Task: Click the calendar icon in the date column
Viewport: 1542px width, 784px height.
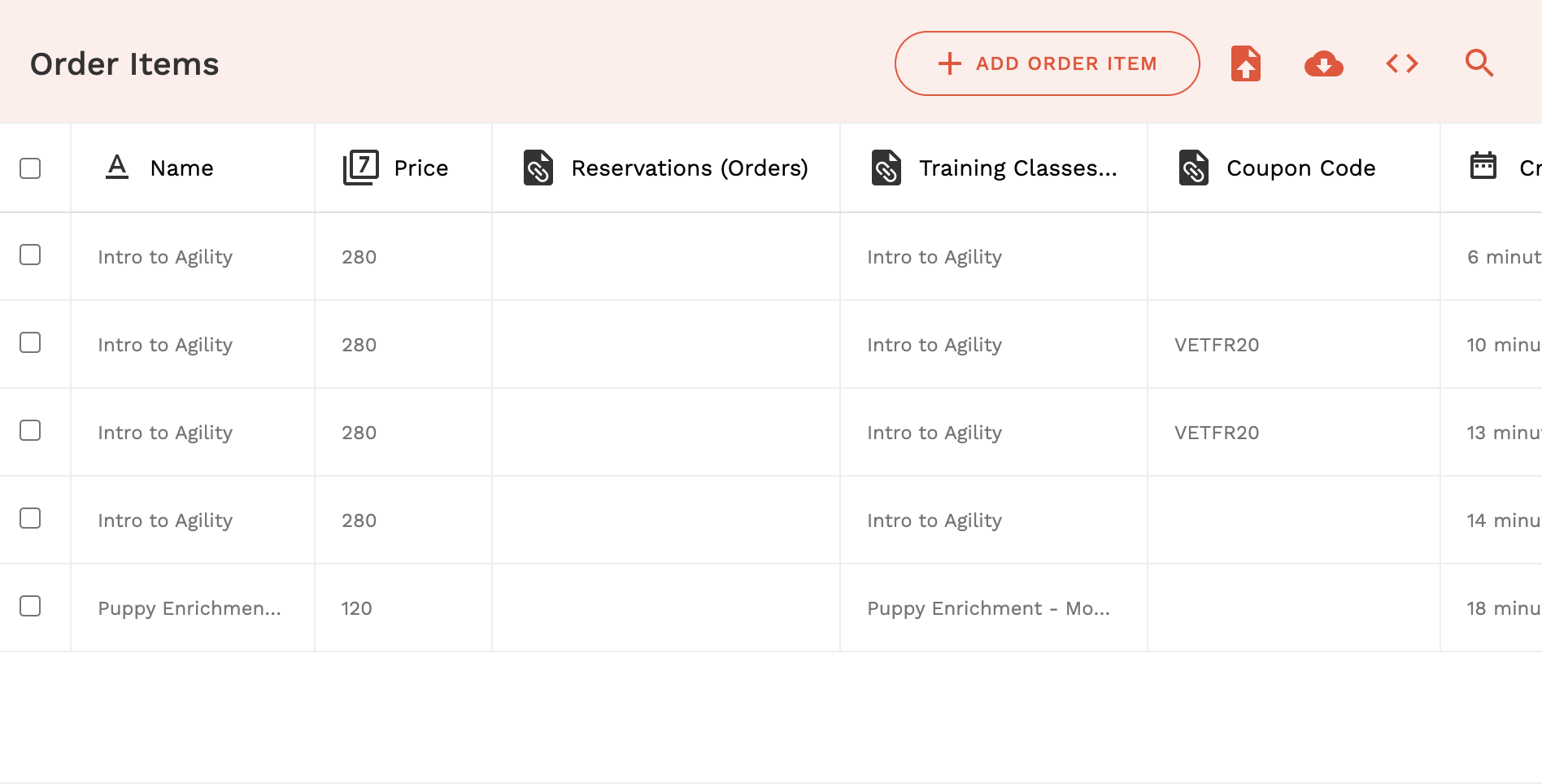Action: [1483, 166]
